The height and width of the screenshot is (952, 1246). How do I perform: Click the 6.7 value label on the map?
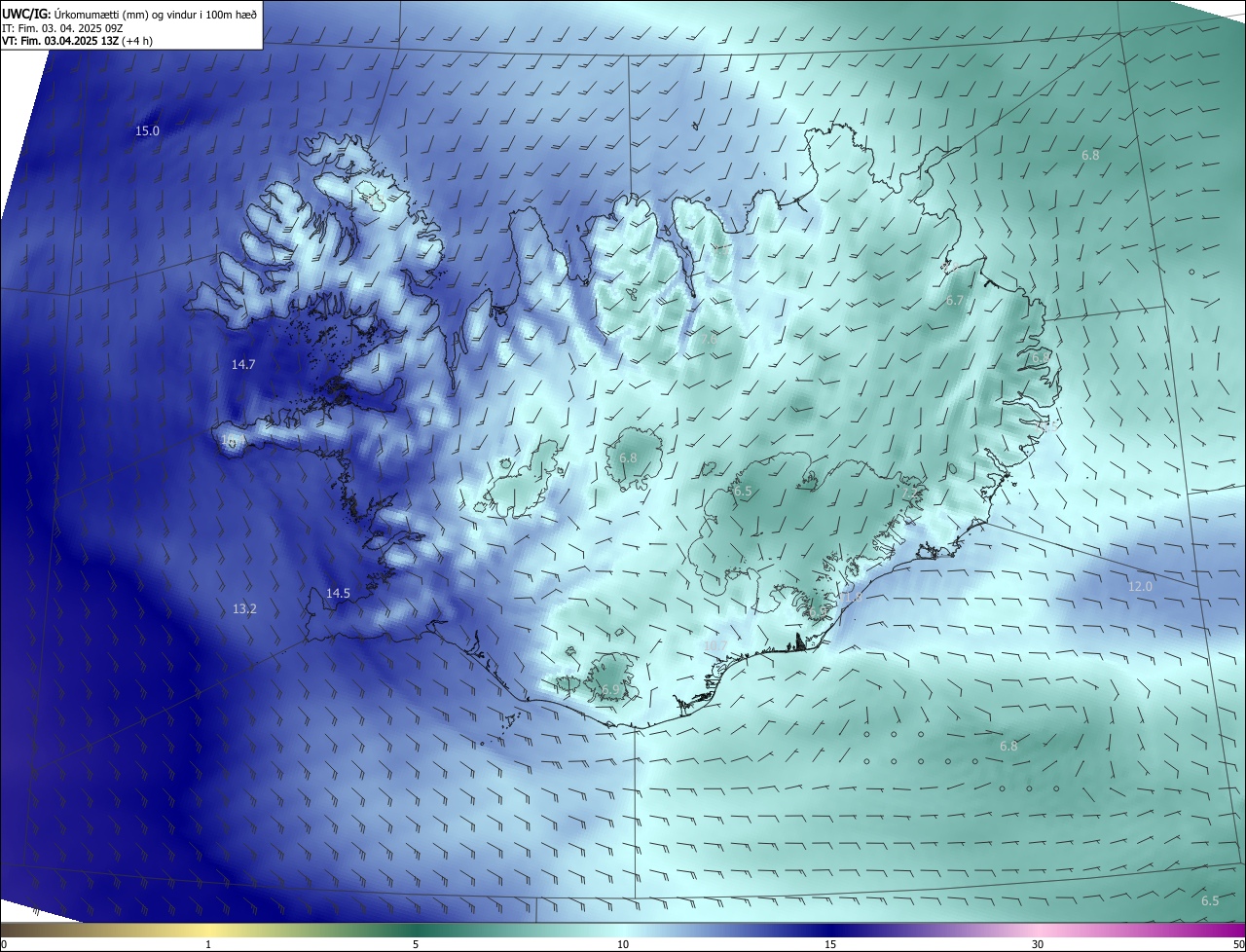(x=955, y=301)
